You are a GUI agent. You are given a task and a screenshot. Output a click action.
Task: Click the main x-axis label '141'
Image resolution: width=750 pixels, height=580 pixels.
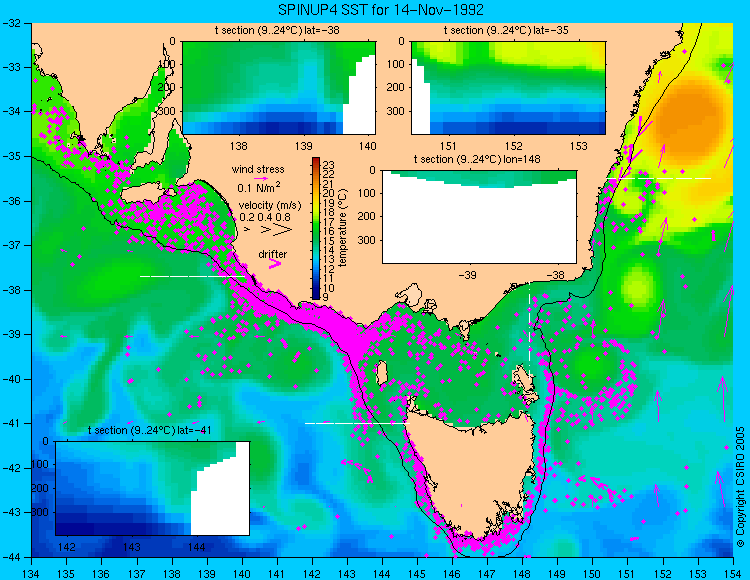[276, 573]
